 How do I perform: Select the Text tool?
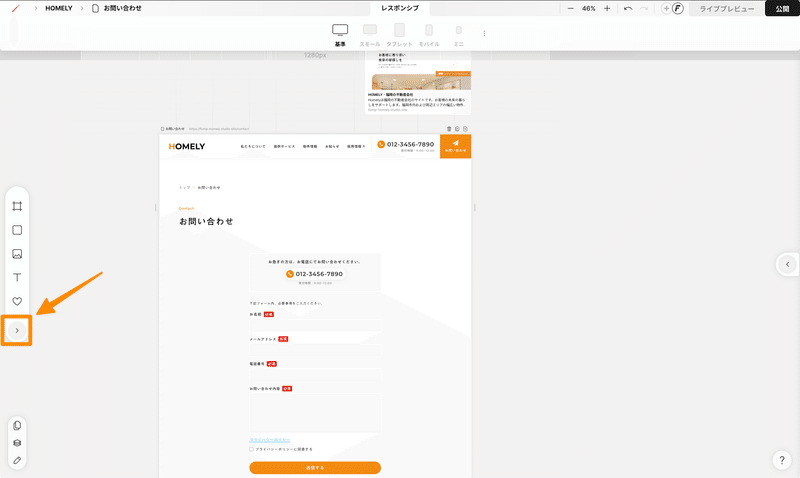point(17,278)
